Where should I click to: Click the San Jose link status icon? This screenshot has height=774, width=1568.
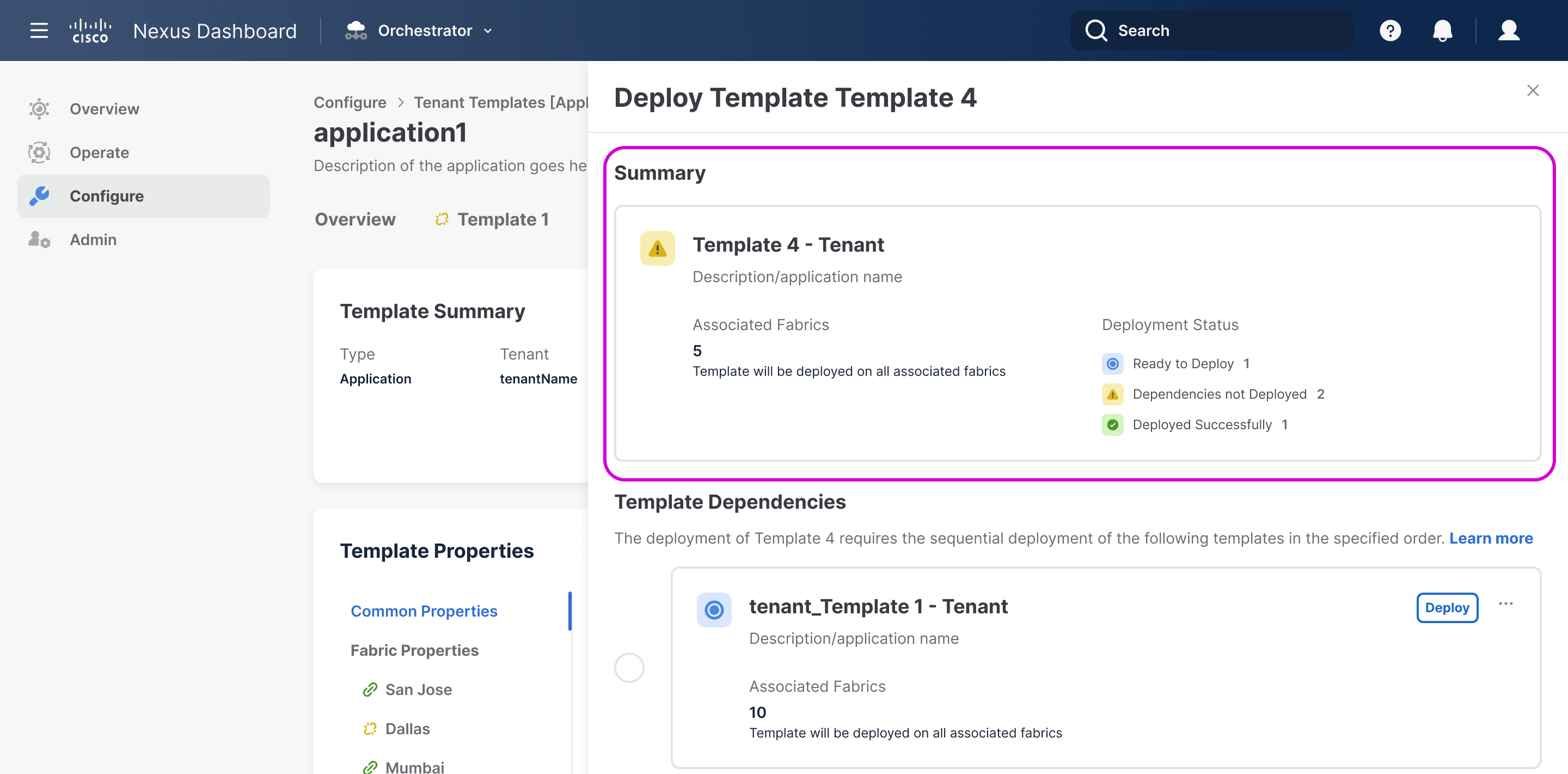(x=370, y=690)
